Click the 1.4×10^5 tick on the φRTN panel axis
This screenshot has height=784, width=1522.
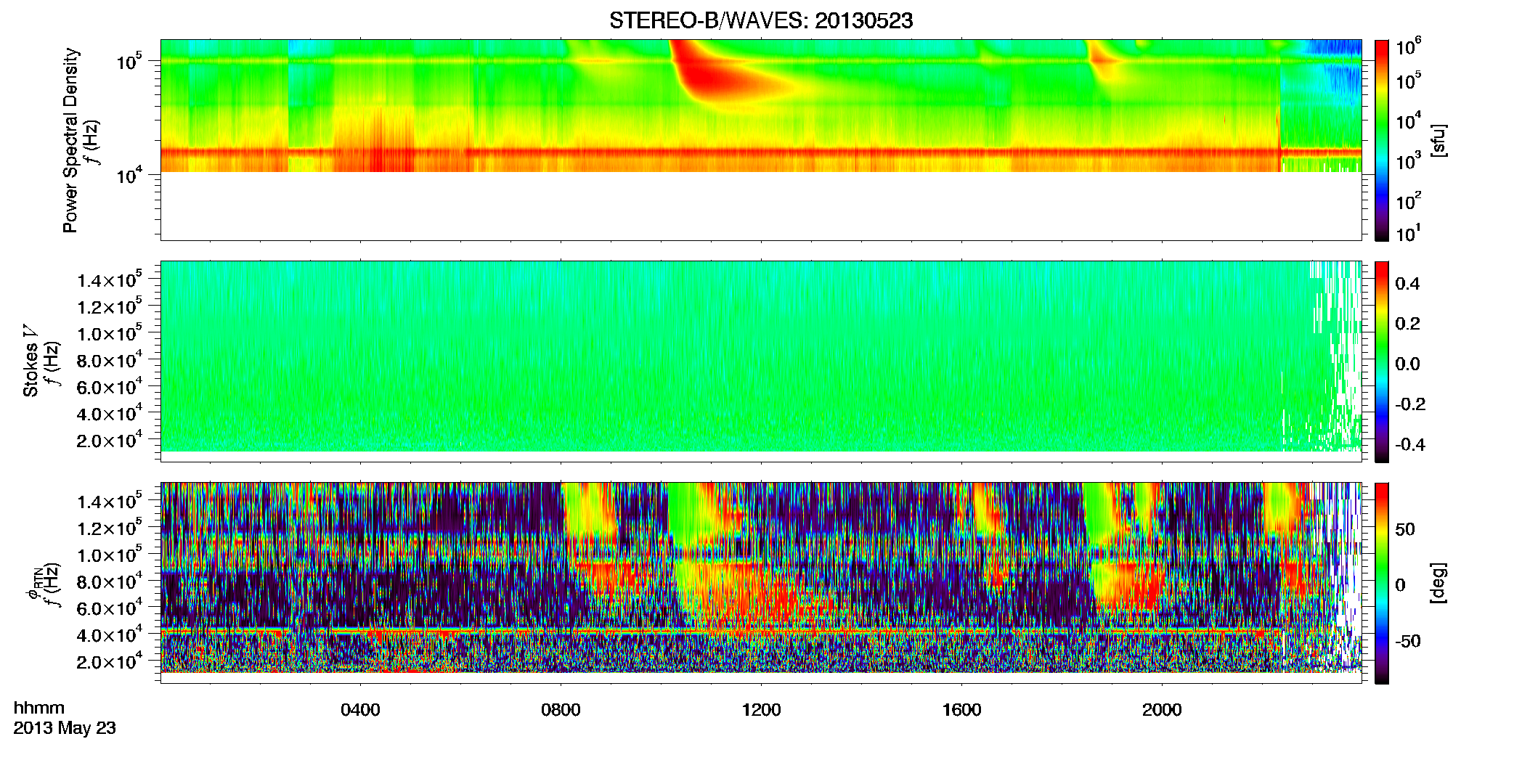pos(110,502)
